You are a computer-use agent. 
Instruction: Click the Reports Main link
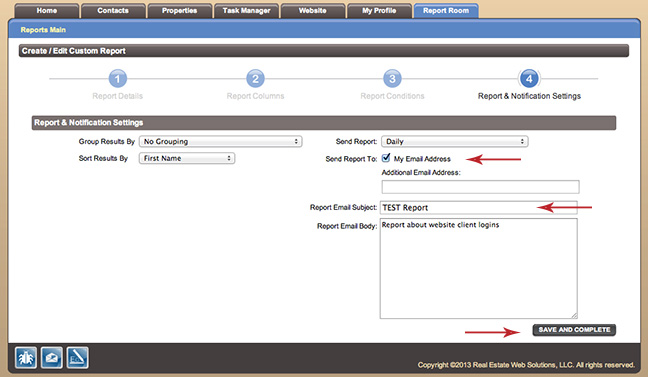(x=43, y=30)
